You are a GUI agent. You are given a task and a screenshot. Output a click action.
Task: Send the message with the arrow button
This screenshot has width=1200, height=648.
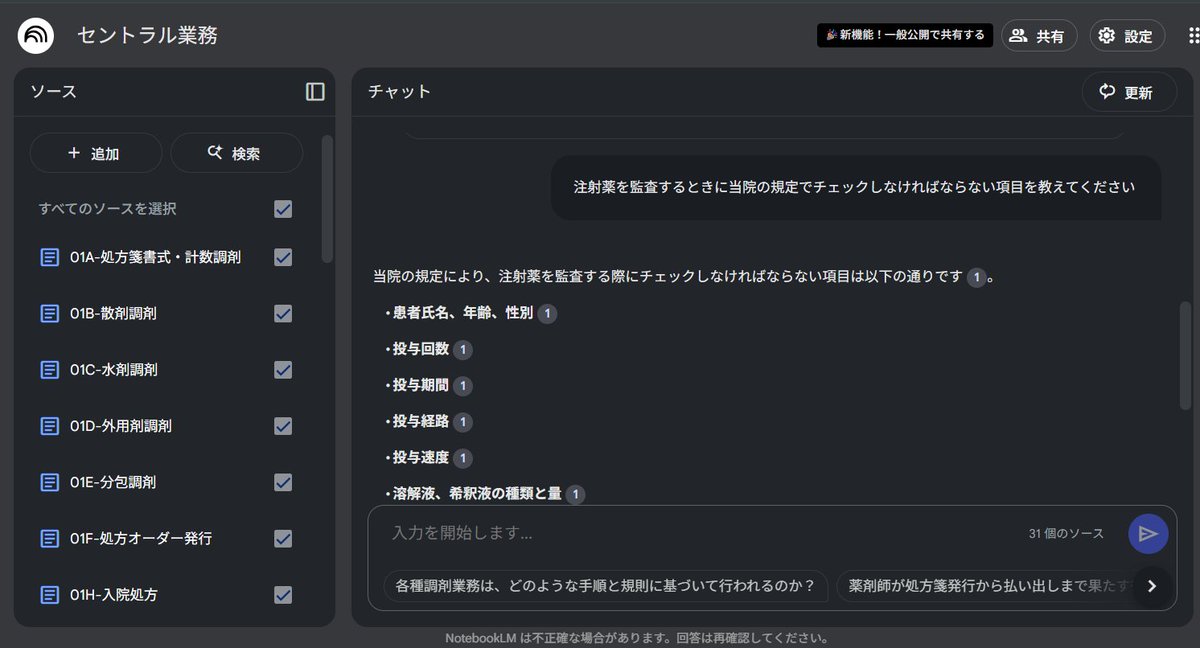(x=1148, y=534)
